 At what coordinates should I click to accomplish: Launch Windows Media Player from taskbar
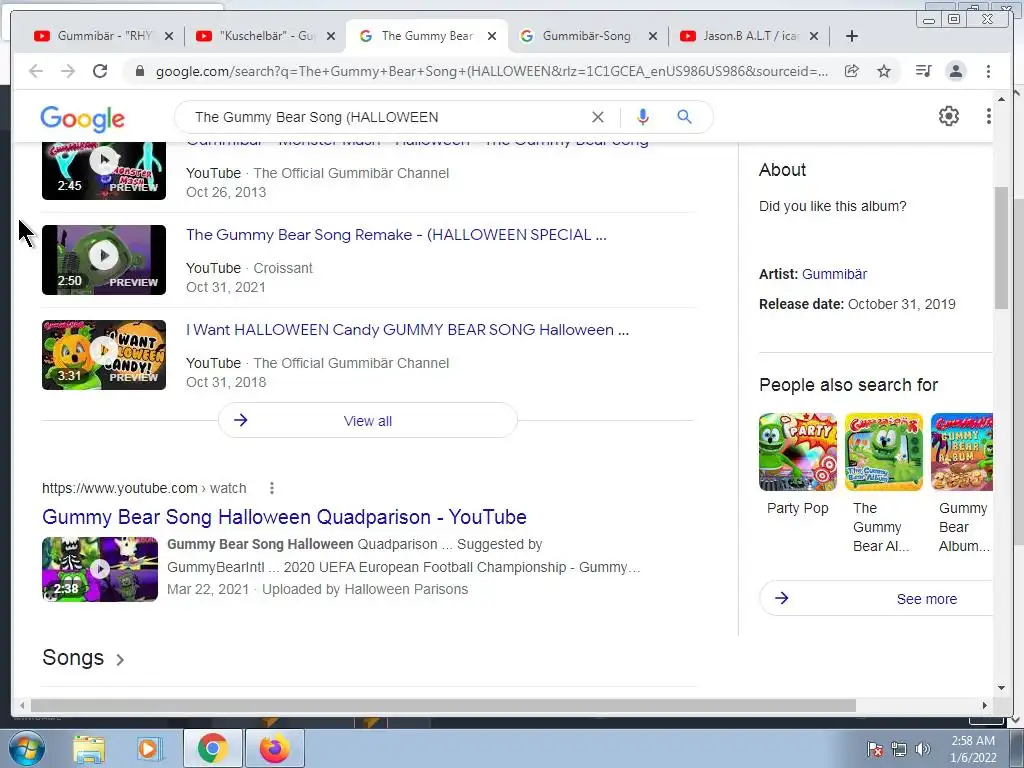148,749
